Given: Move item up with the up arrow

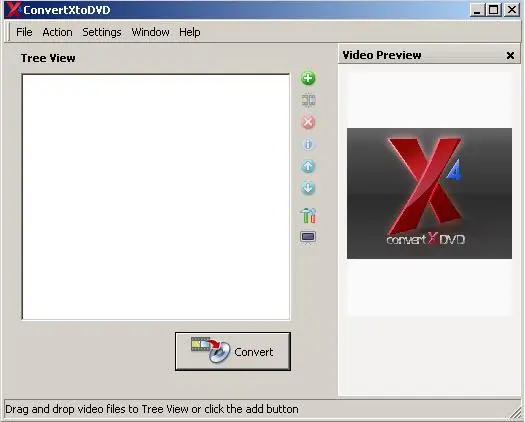Looking at the screenshot, I should [308, 166].
